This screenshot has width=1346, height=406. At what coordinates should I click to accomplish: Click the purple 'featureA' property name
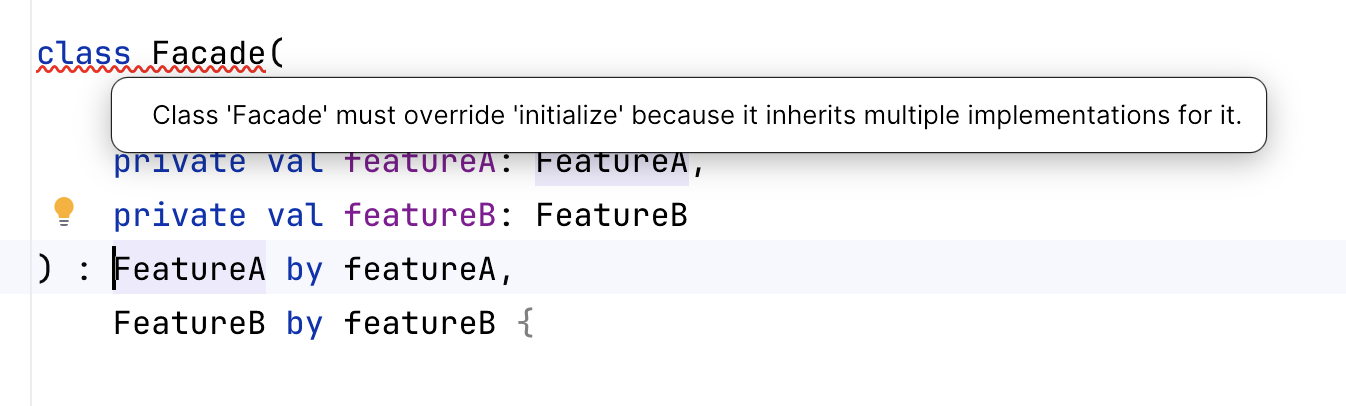[420, 164]
